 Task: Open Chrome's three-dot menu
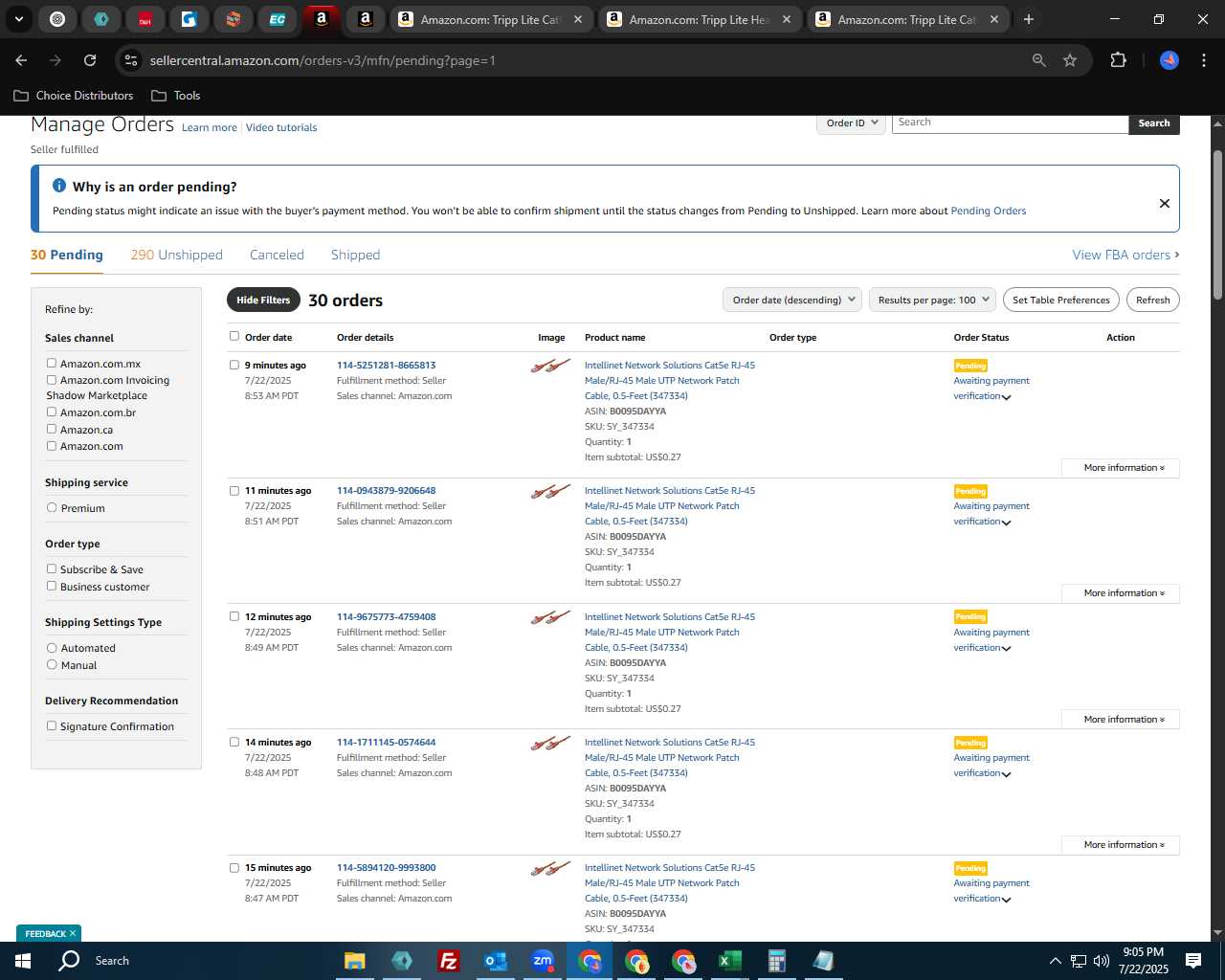[x=1202, y=60]
